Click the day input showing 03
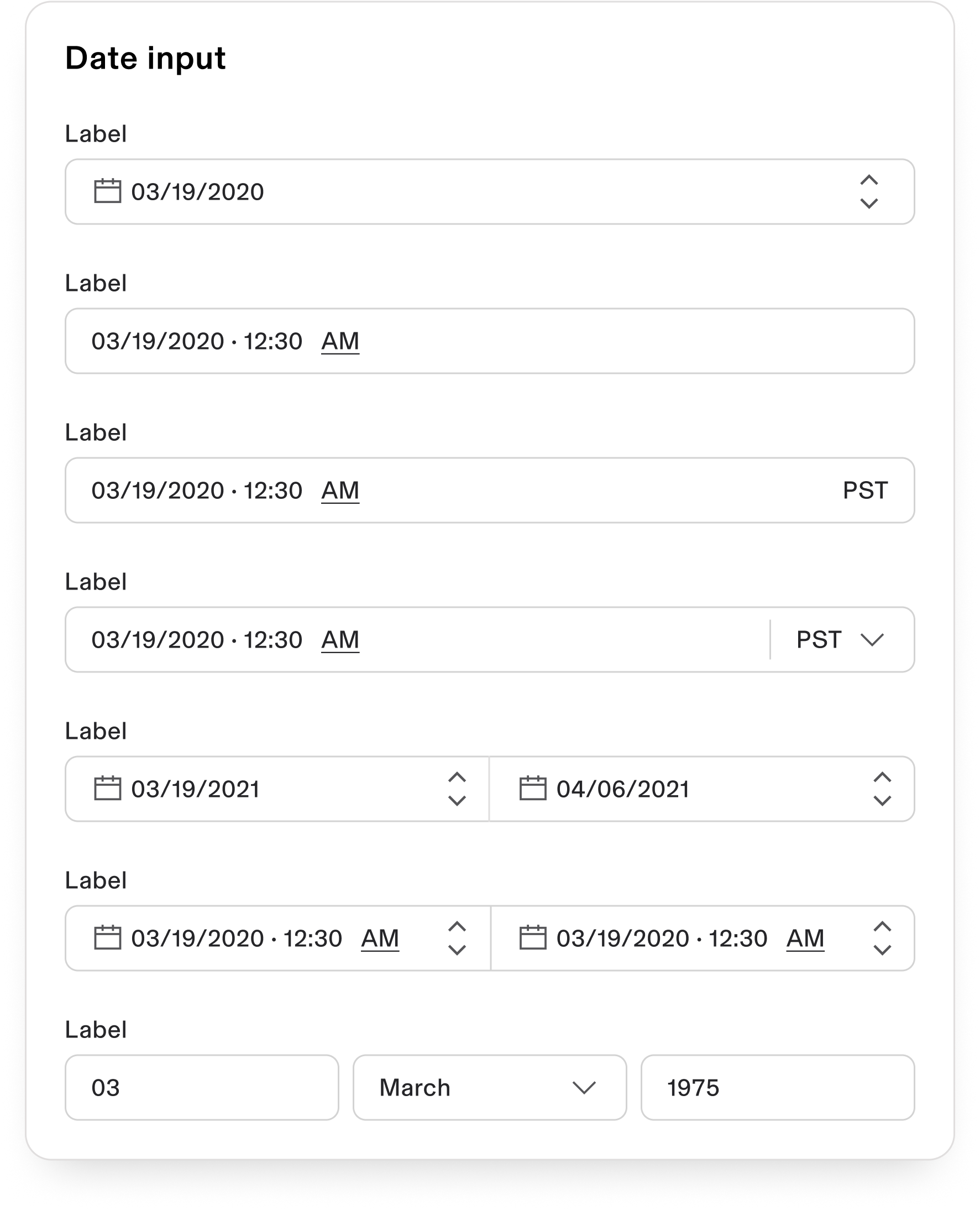 click(x=202, y=1087)
